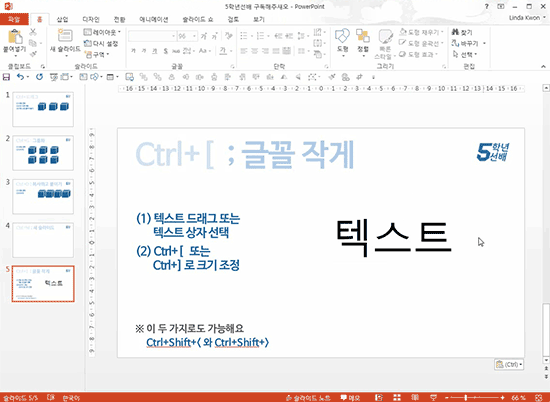Toggle the Notes (슬라이드 노트) pane button
Image resolution: width=550 pixels, height=402 pixels.
point(308,398)
